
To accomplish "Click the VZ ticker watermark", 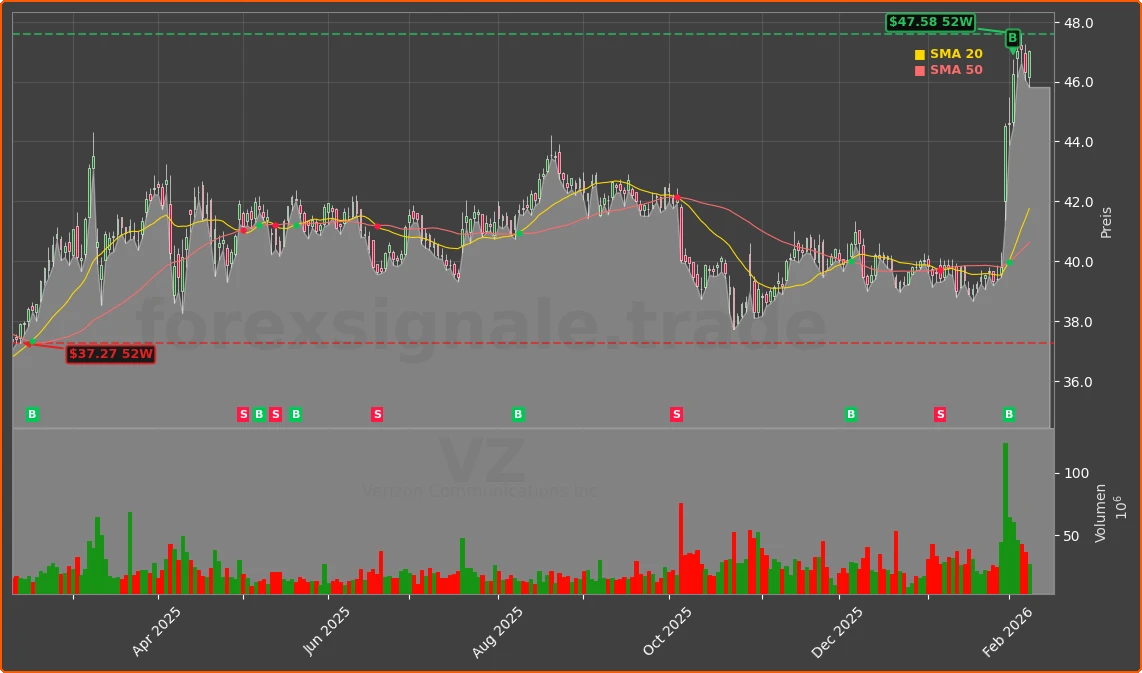I will tap(482, 458).
